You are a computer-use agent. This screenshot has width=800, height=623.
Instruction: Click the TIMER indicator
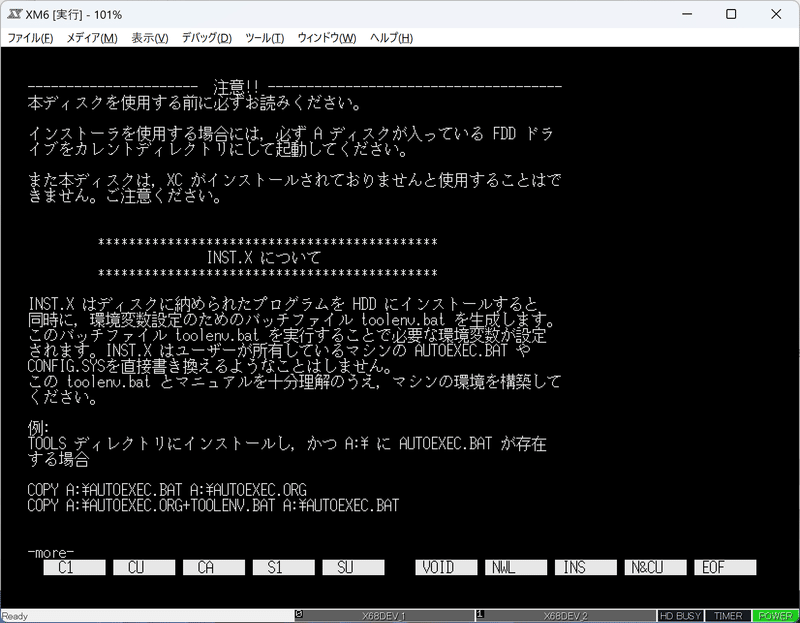728,616
